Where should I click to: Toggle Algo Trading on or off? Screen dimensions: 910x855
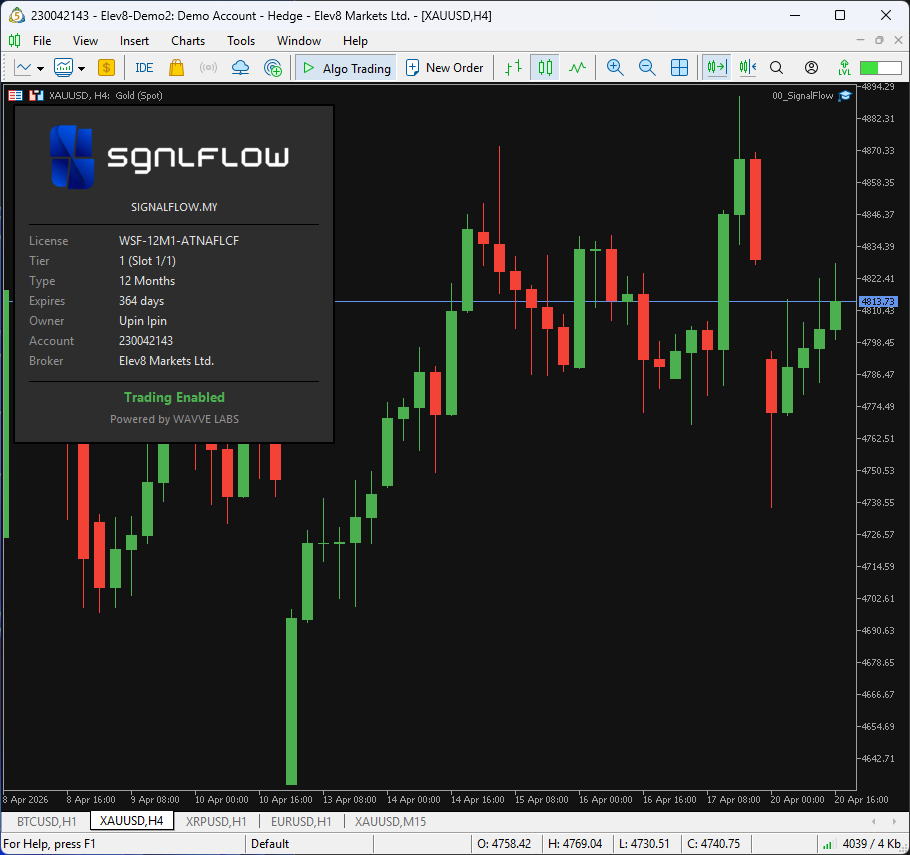[346, 68]
